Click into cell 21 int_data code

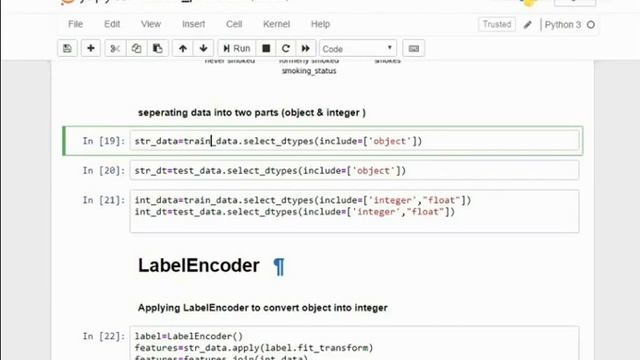click(x=354, y=211)
